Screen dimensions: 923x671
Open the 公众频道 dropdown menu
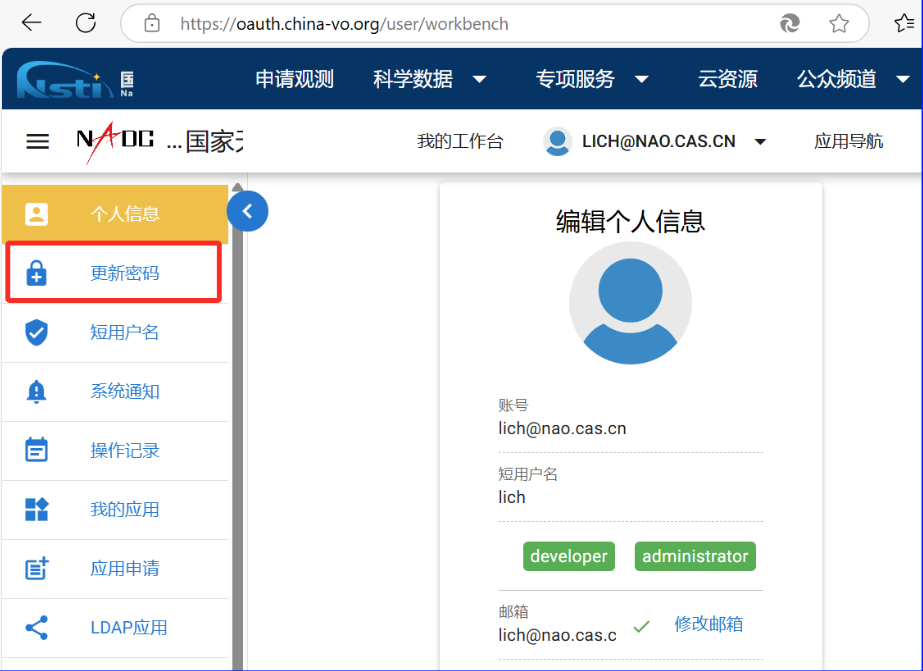(851, 79)
